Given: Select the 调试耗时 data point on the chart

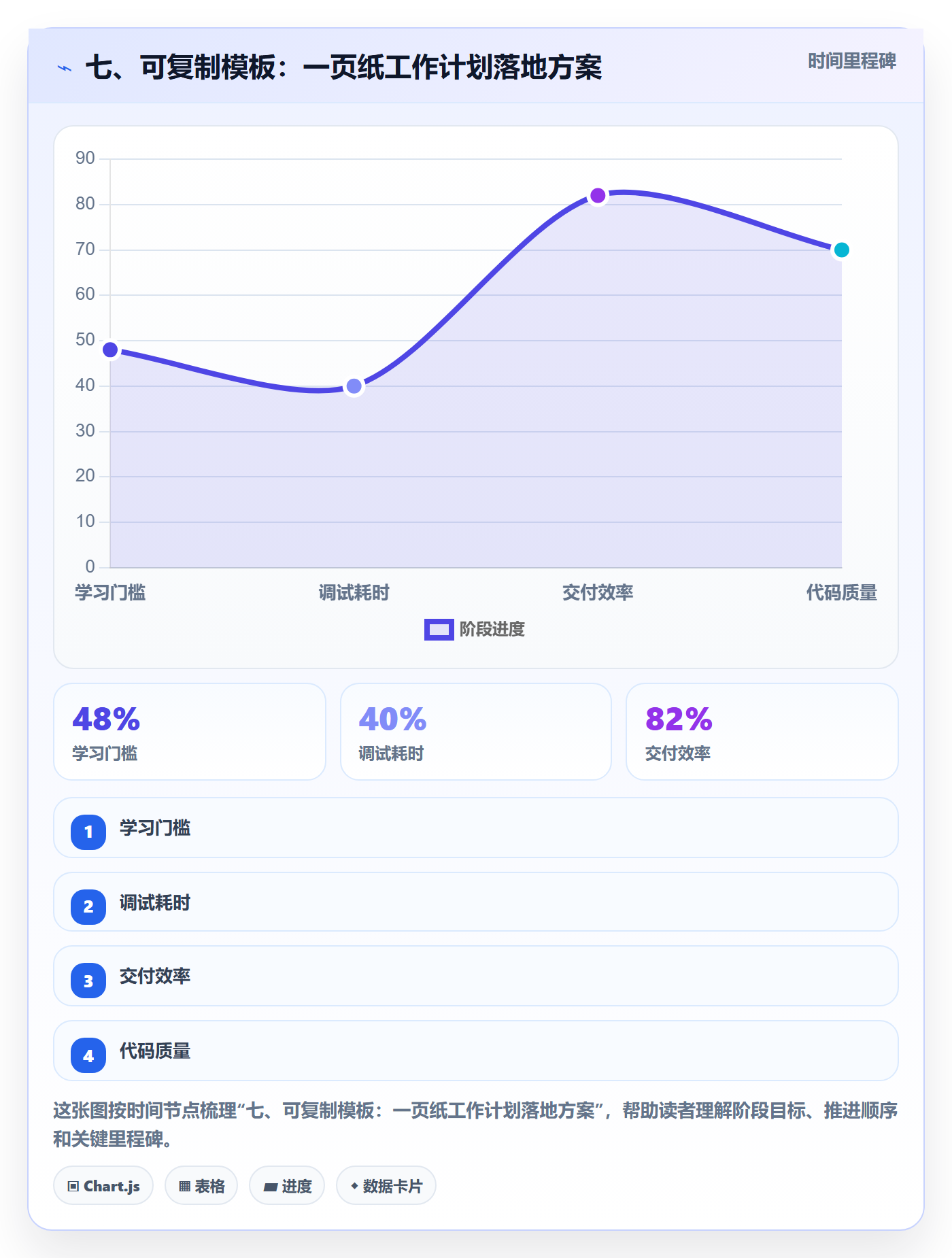Looking at the screenshot, I should [354, 386].
